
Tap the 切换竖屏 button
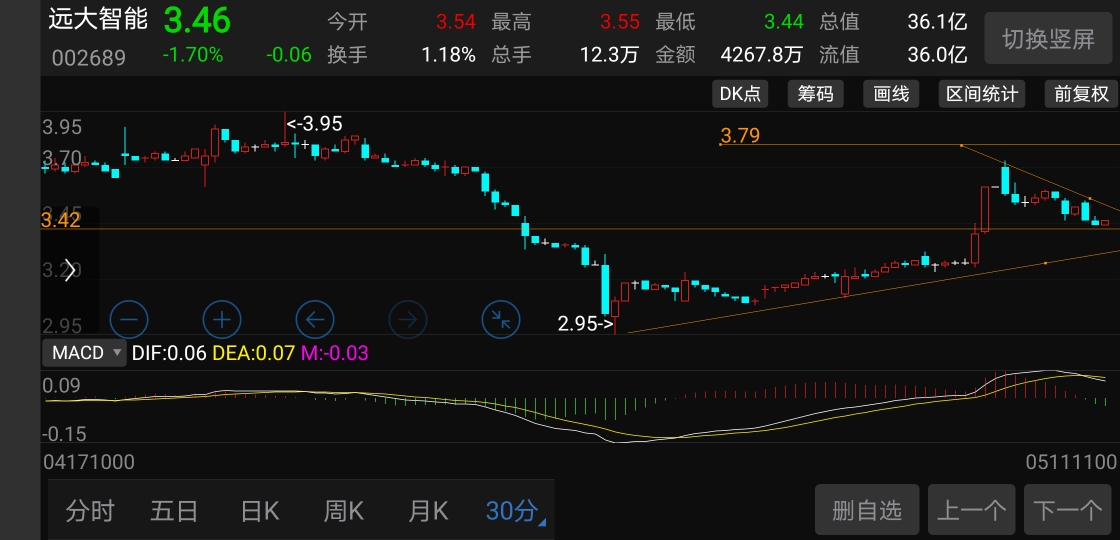pos(1048,39)
